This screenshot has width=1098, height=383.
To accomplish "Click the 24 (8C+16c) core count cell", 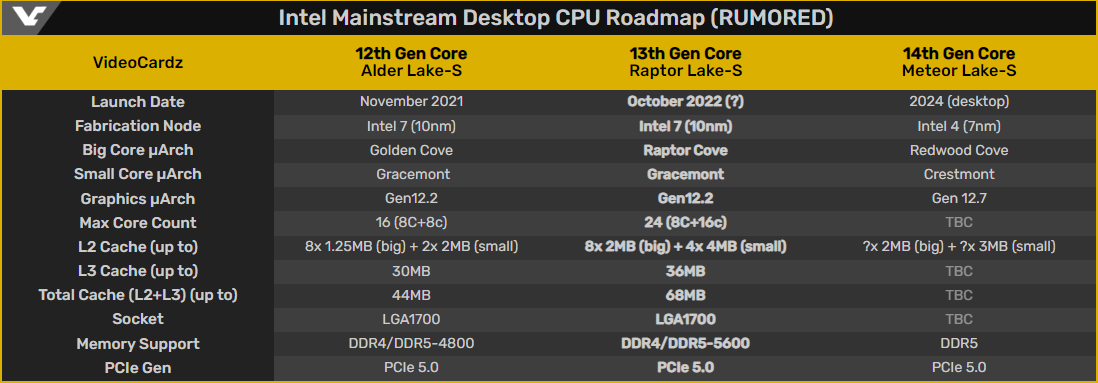I will point(686,223).
